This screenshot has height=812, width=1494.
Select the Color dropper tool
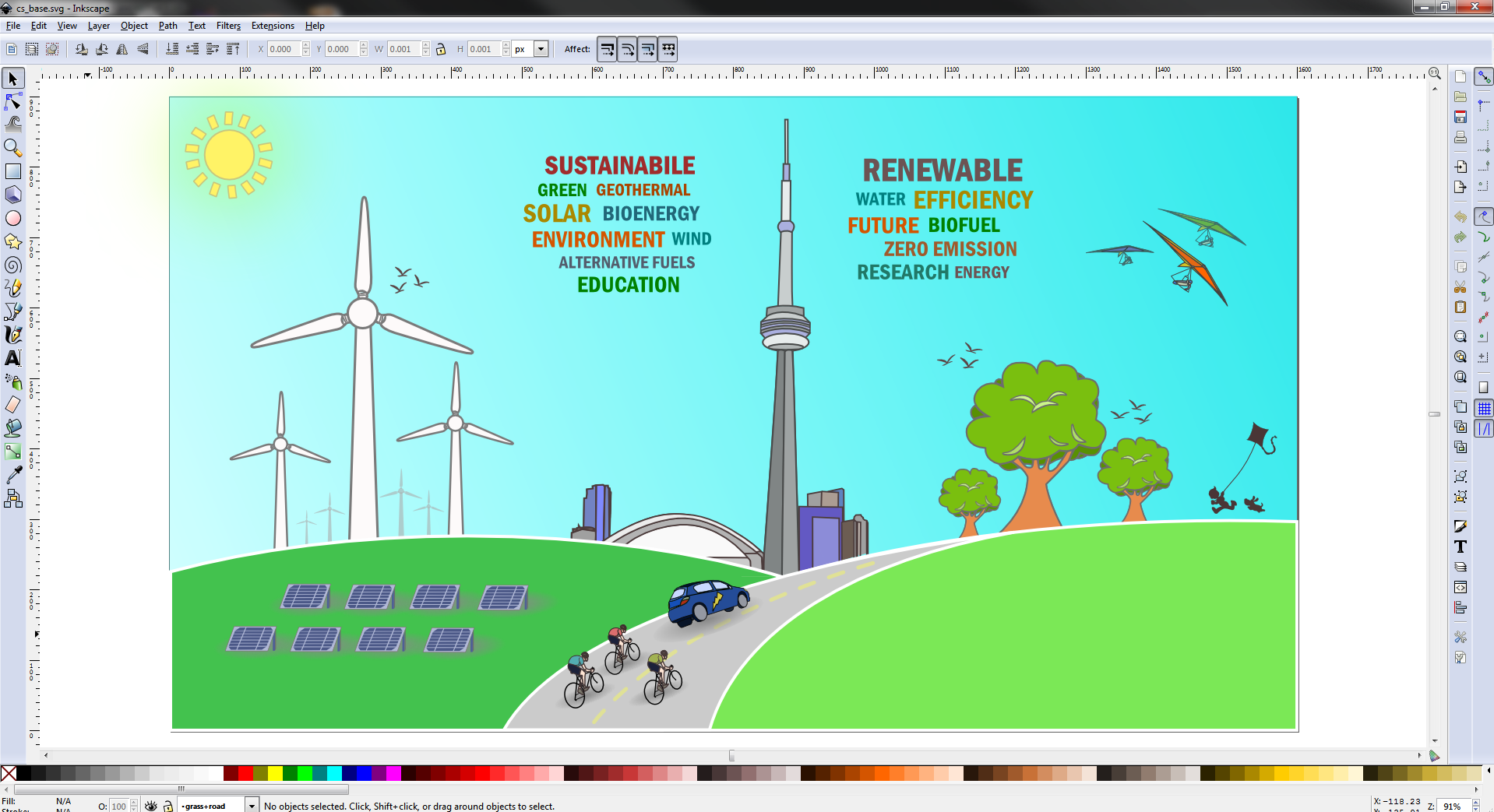coord(13,475)
